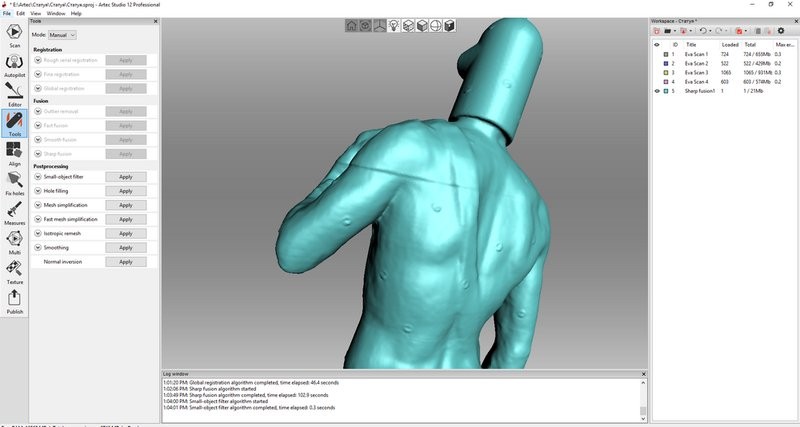Toggle the lighting bulb icon in viewport toolbar
The image size is (800, 427).
pyautogui.click(x=393, y=26)
